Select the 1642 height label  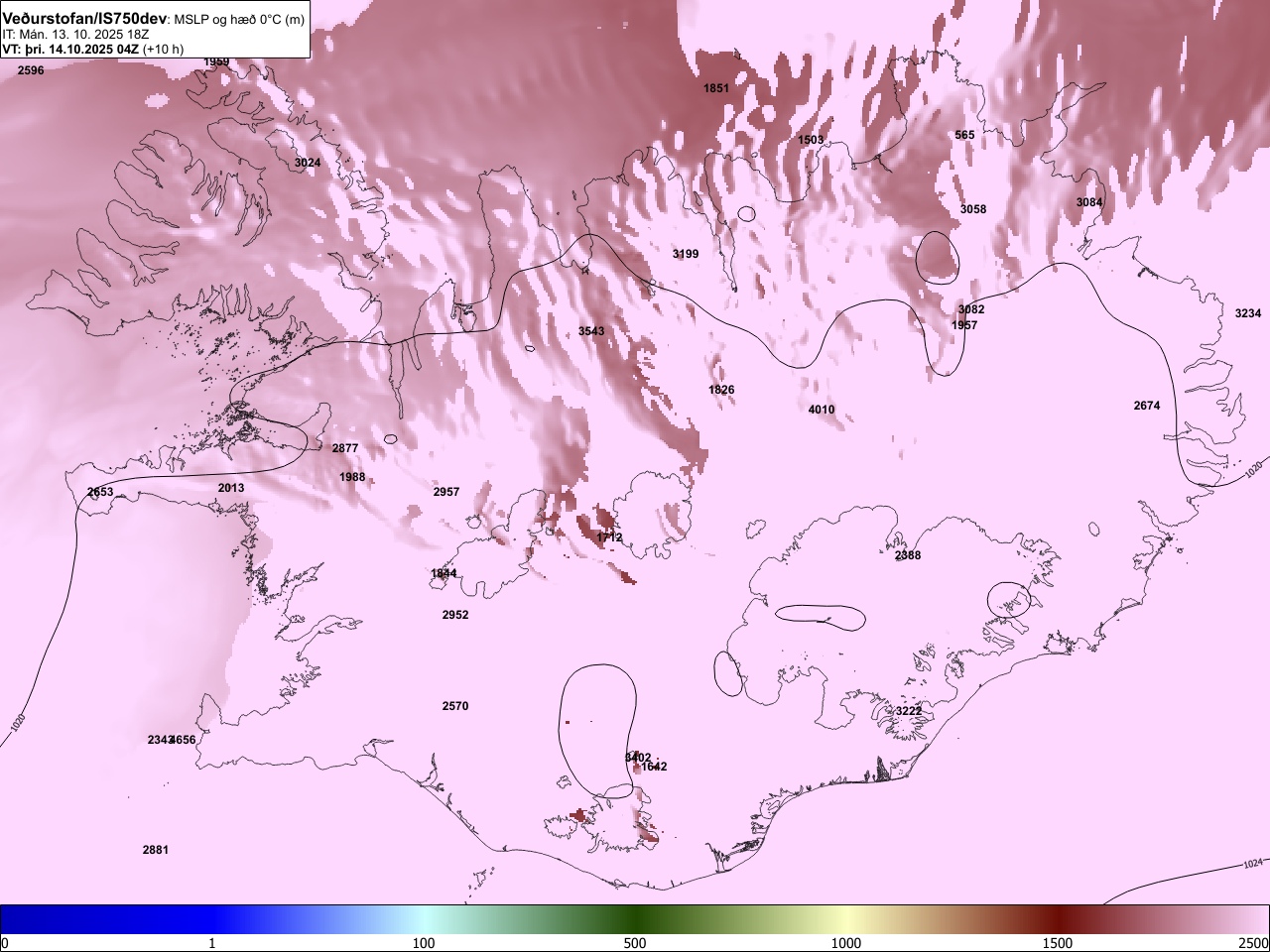(x=655, y=767)
